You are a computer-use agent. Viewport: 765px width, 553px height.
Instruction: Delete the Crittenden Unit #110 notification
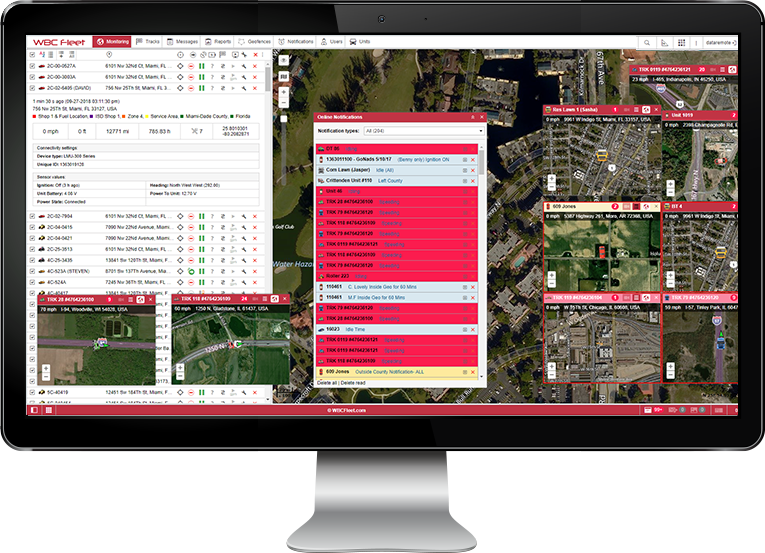tap(473, 181)
